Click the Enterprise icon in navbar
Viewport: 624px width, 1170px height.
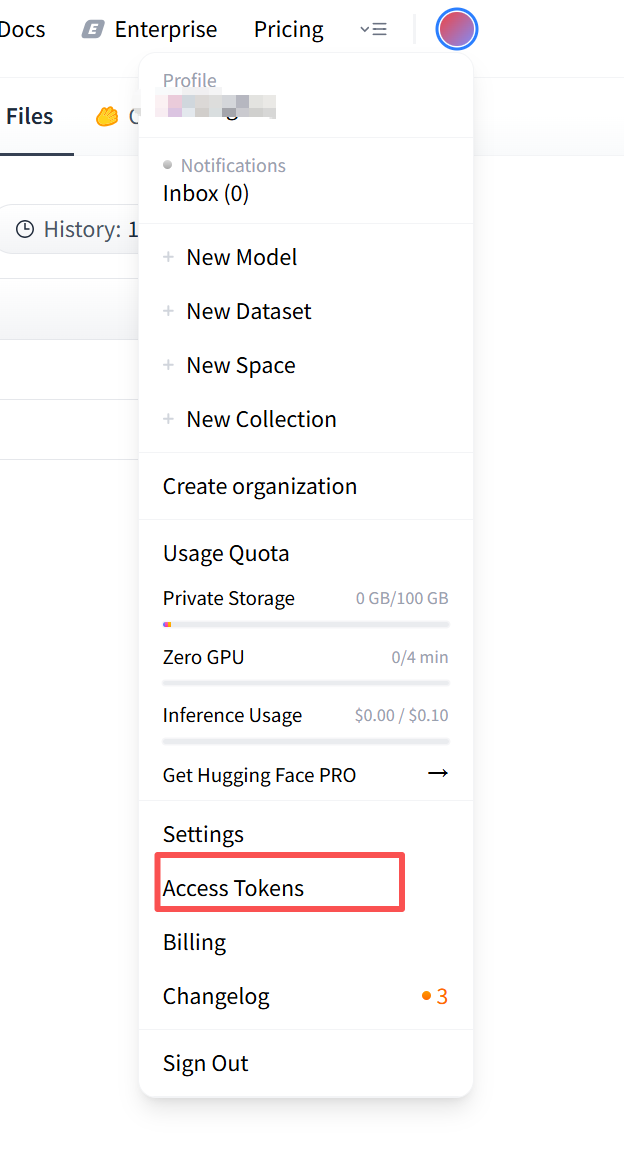tap(93, 30)
